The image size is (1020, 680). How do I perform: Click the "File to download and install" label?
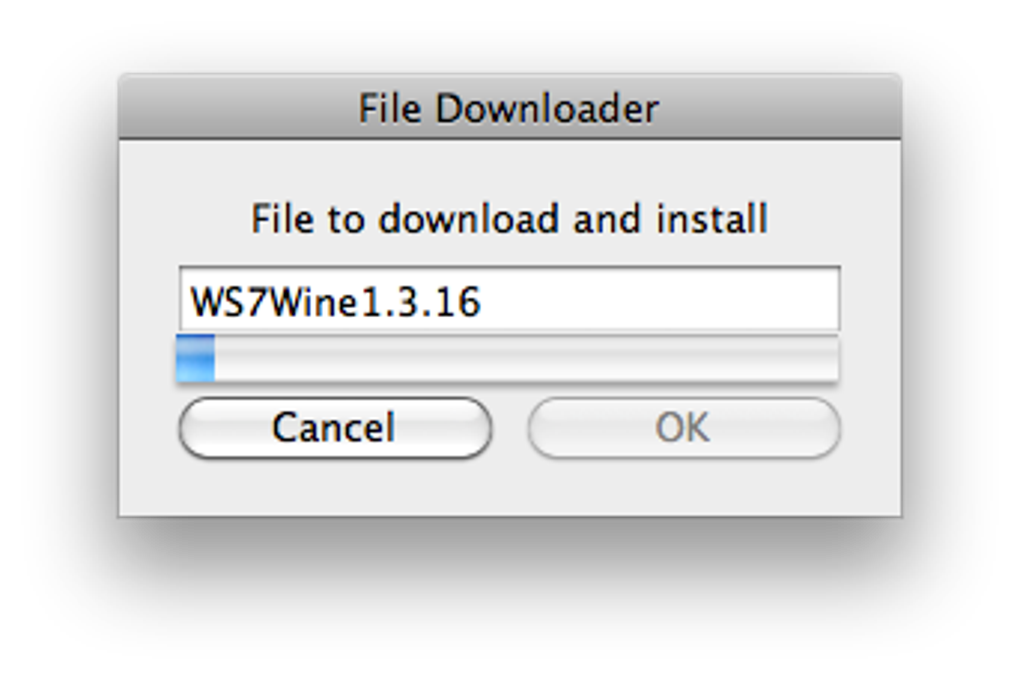tap(508, 219)
